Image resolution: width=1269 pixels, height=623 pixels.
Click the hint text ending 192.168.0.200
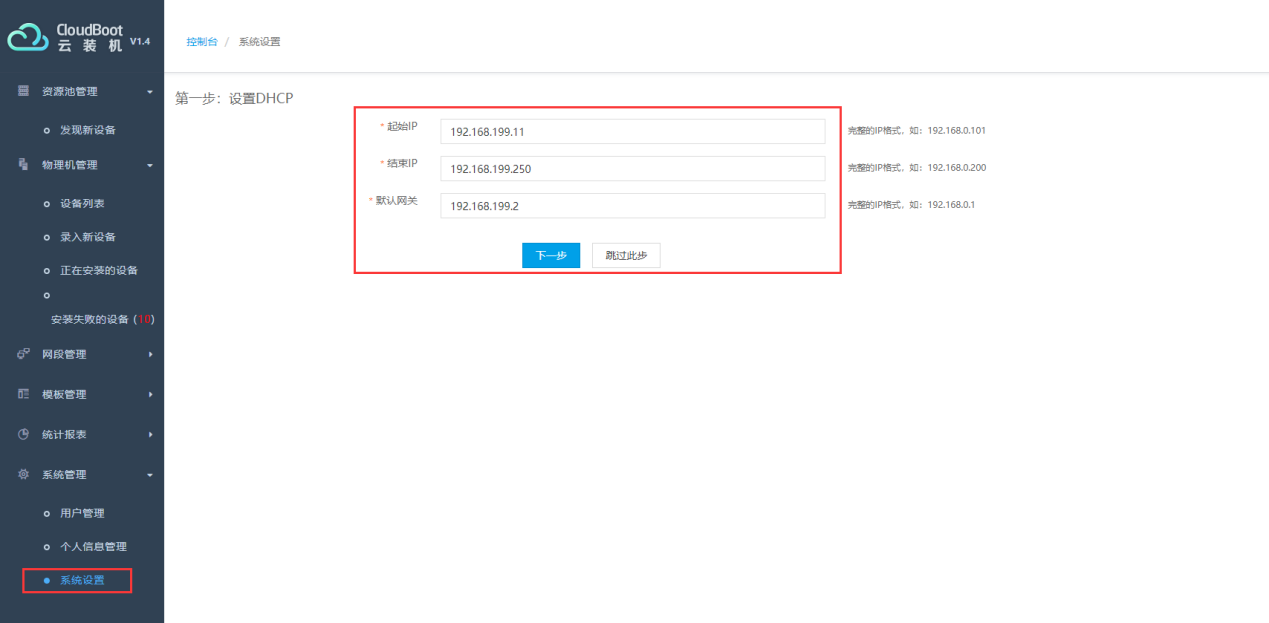(917, 168)
